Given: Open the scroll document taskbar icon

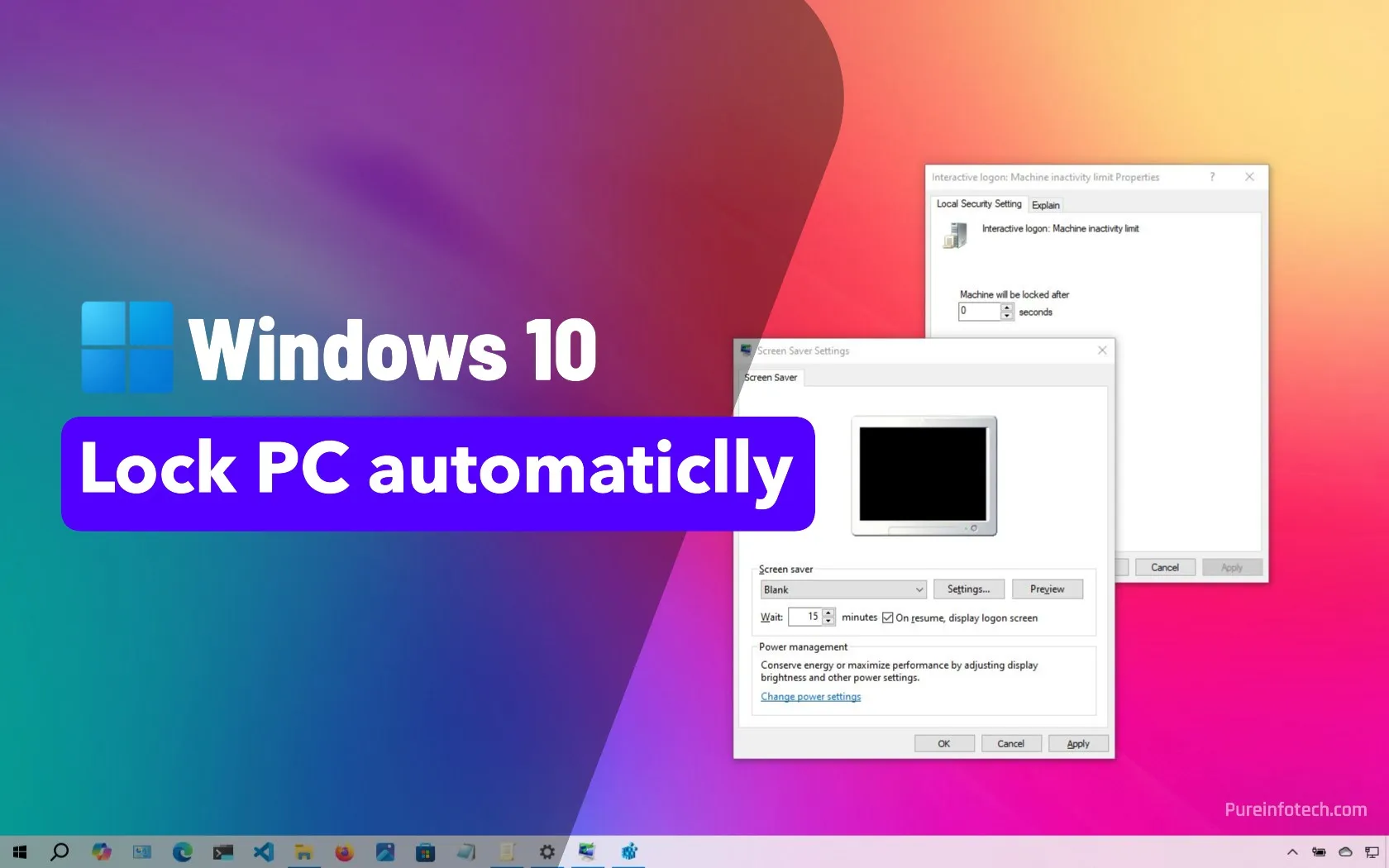Looking at the screenshot, I should (x=507, y=851).
